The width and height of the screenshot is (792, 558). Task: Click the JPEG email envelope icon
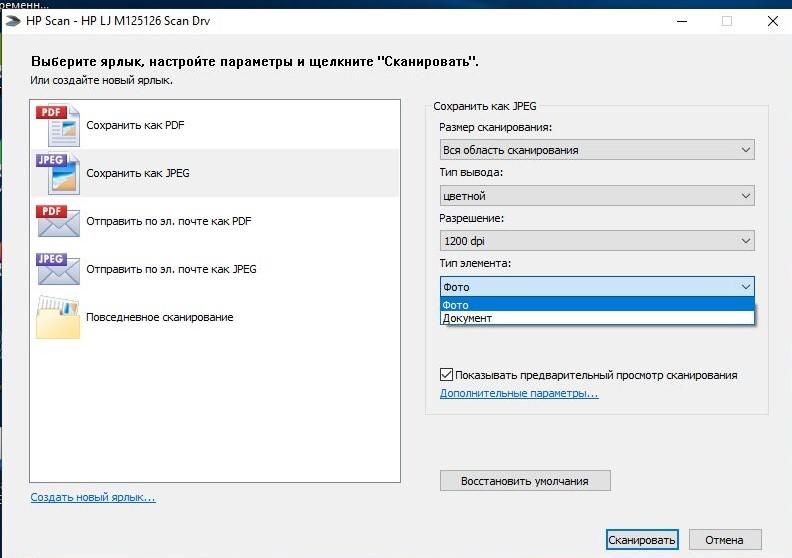click(x=58, y=269)
